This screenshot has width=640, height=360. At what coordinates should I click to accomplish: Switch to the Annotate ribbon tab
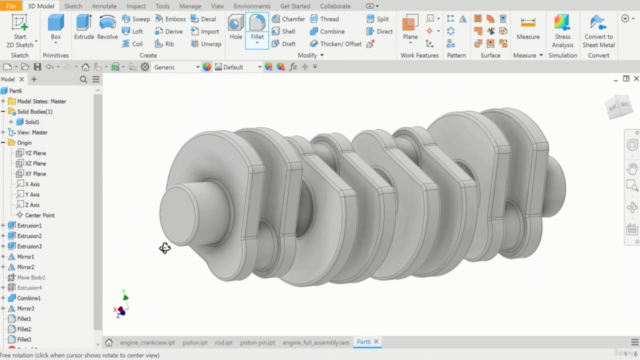point(104,6)
